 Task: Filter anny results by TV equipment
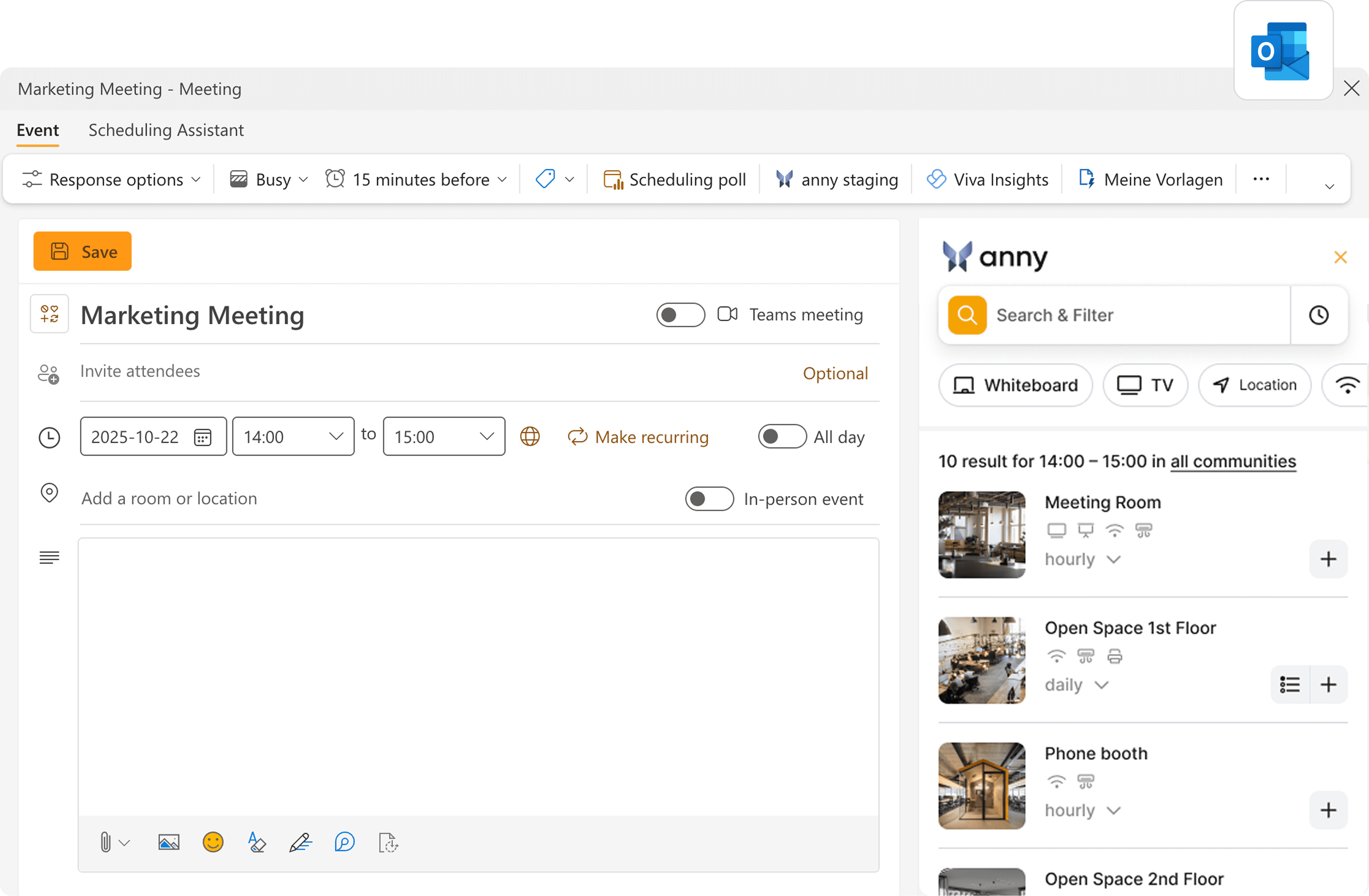pyautogui.click(x=1145, y=385)
